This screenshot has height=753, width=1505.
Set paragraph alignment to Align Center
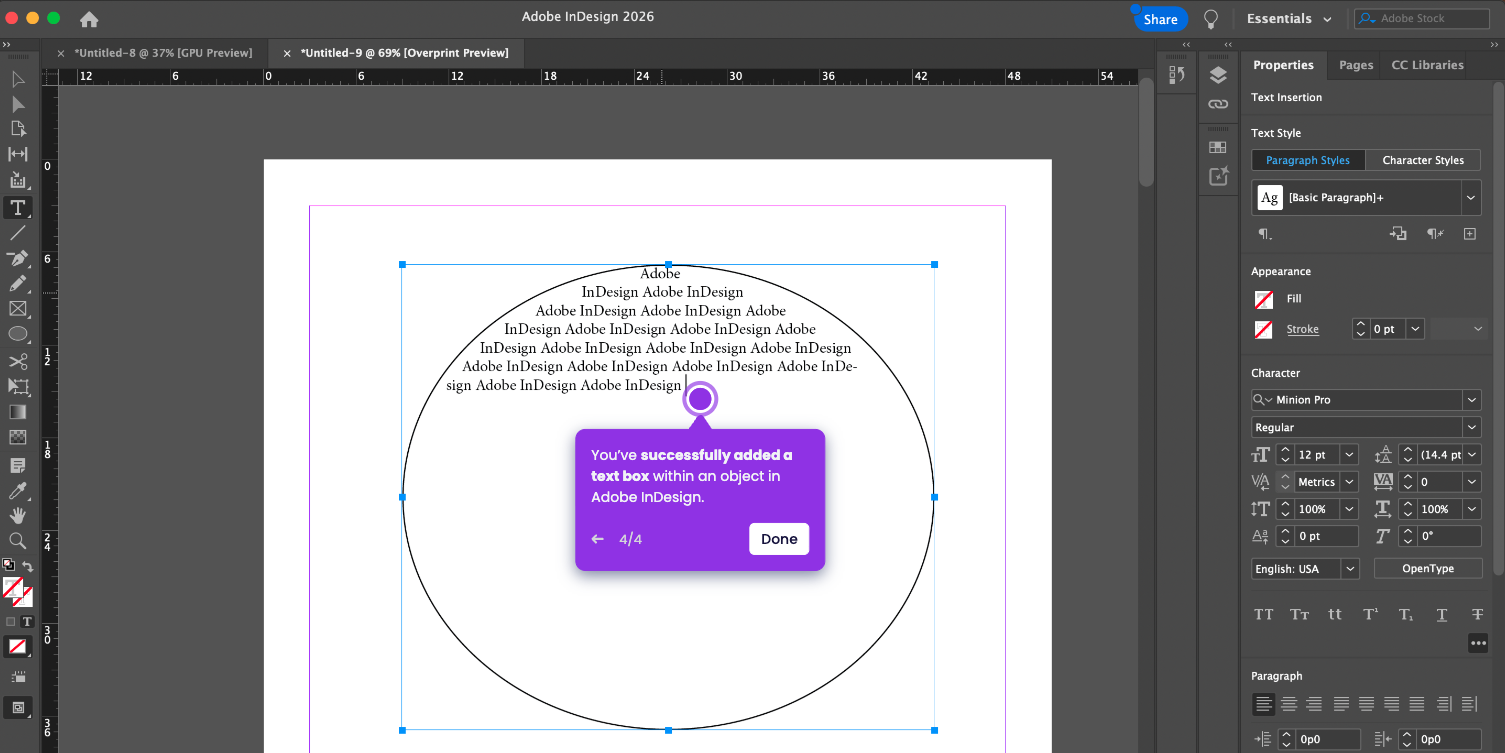point(1290,704)
